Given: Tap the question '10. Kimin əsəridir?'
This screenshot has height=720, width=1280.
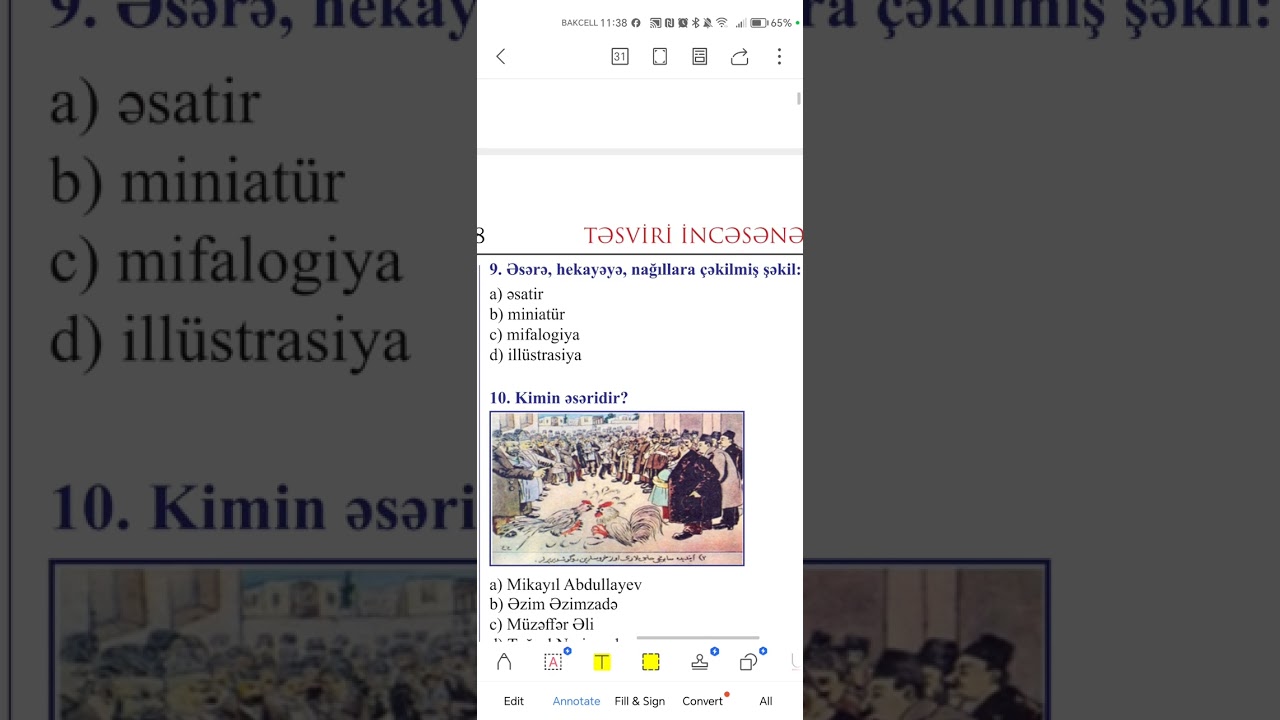Looking at the screenshot, I should click(559, 398).
